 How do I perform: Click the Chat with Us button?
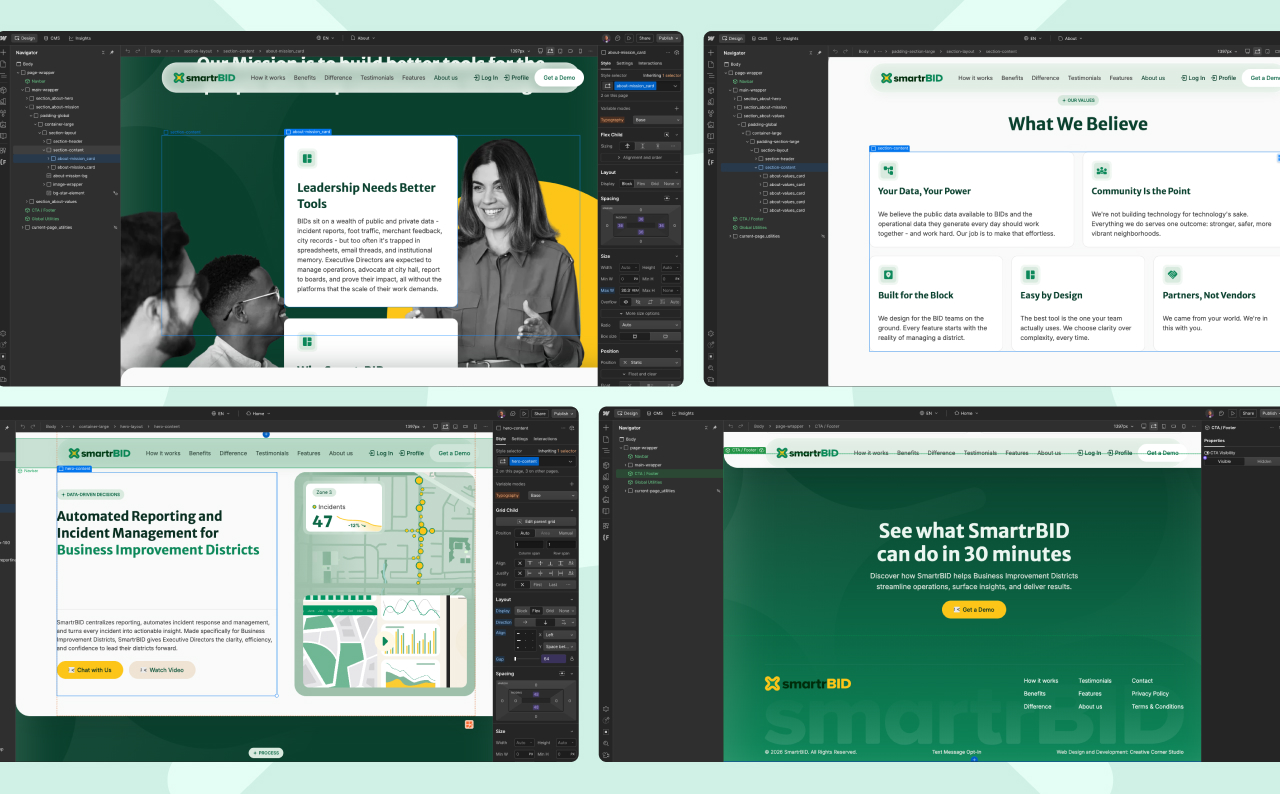point(90,670)
